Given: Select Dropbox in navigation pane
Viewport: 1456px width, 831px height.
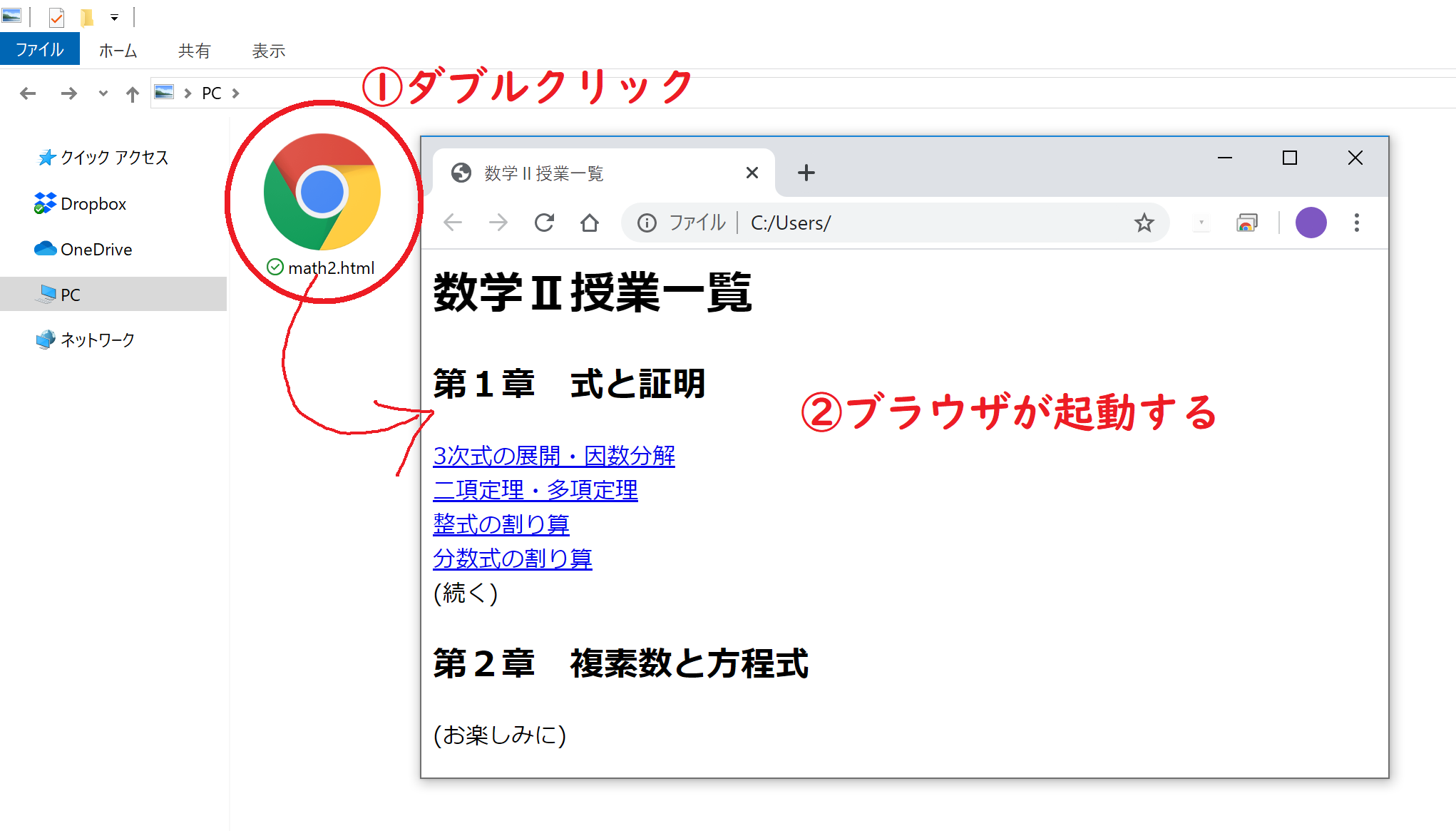Looking at the screenshot, I should (x=80, y=204).
